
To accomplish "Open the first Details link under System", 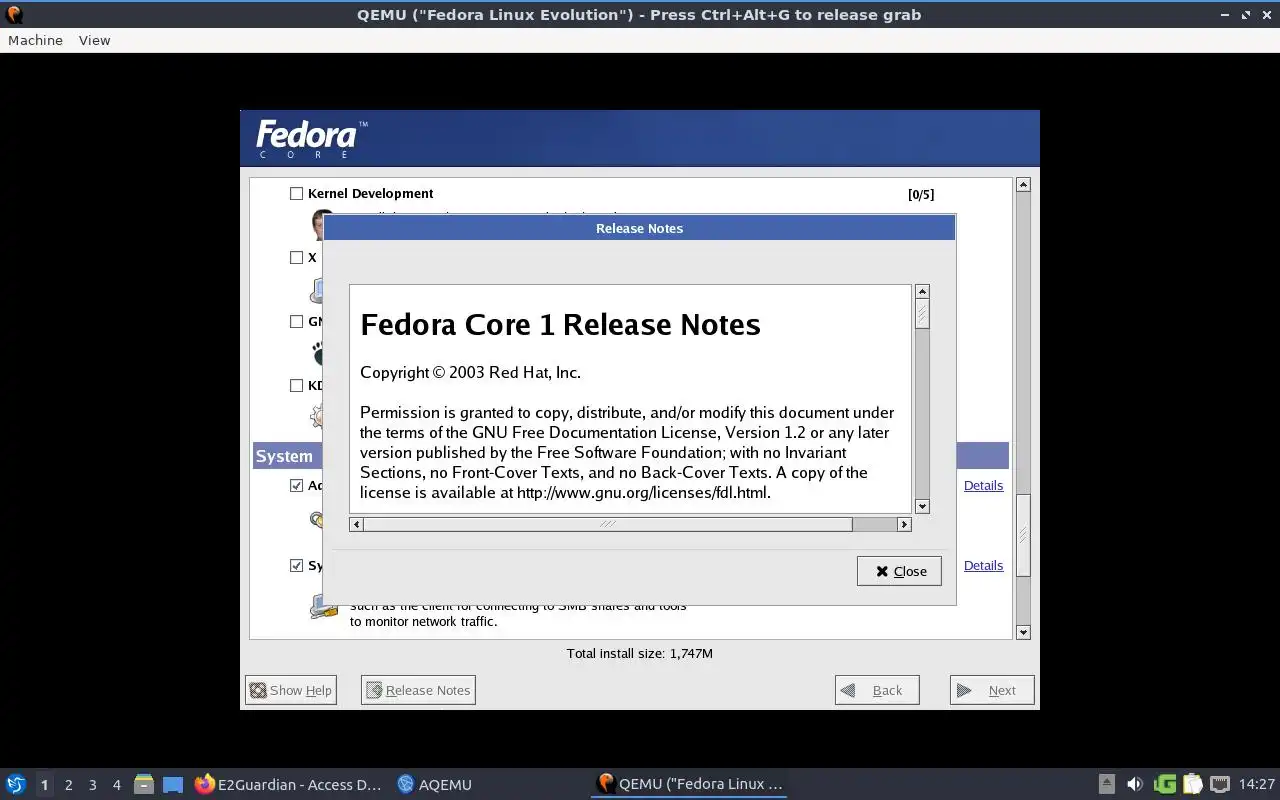I will coord(983,485).
